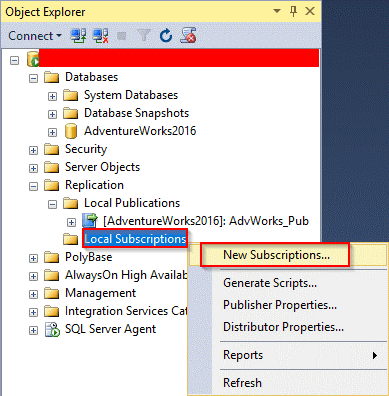Select the Databases folder

[x=91, y=77]
